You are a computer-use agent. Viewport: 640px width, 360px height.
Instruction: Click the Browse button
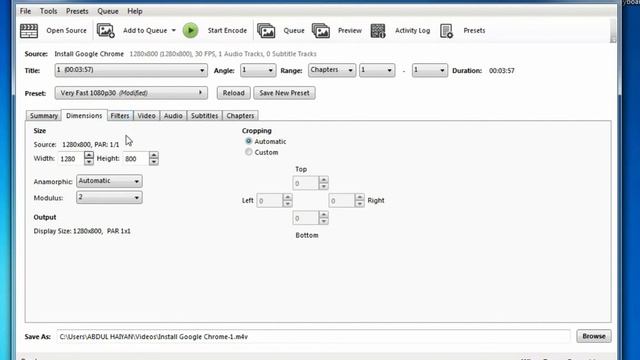pos(594,336)
